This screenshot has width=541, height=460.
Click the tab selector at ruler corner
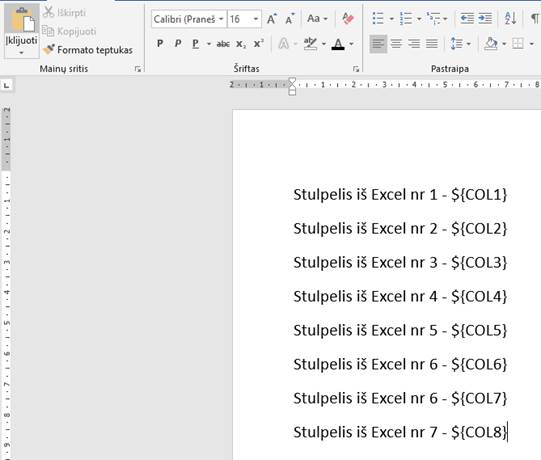tap(6, 85)
